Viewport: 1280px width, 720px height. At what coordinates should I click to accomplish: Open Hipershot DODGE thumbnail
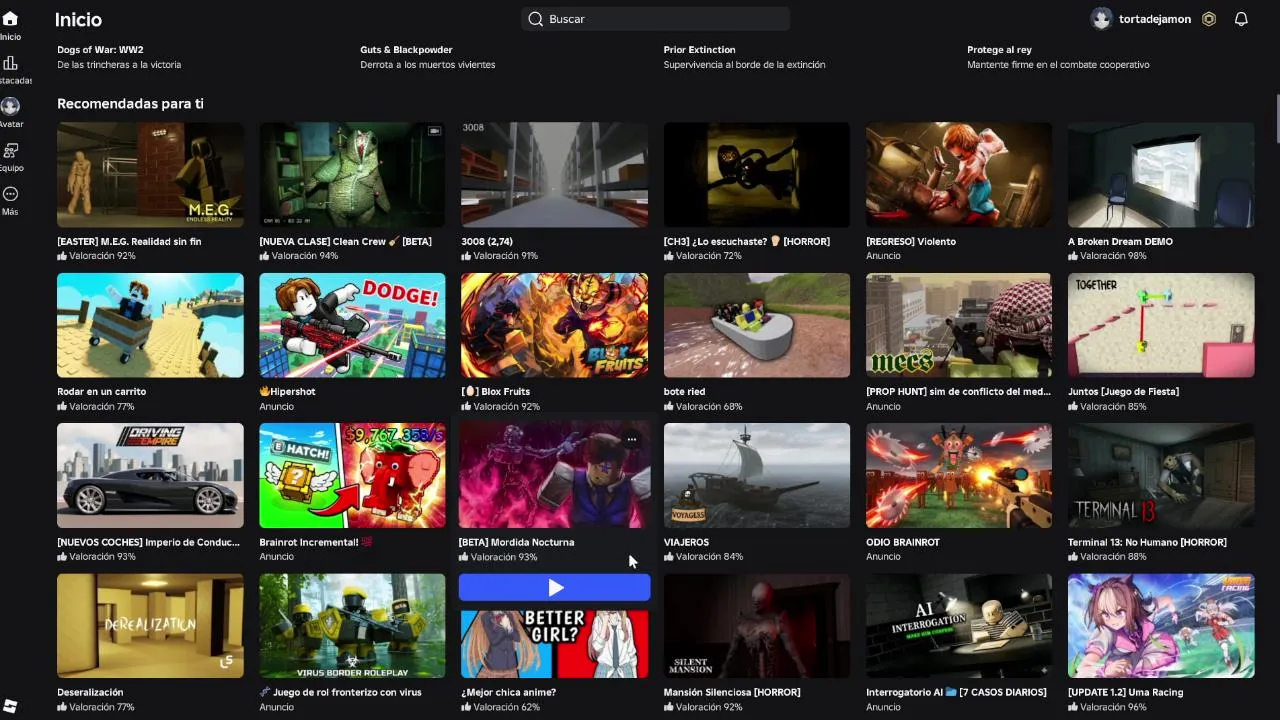[352, 325]
